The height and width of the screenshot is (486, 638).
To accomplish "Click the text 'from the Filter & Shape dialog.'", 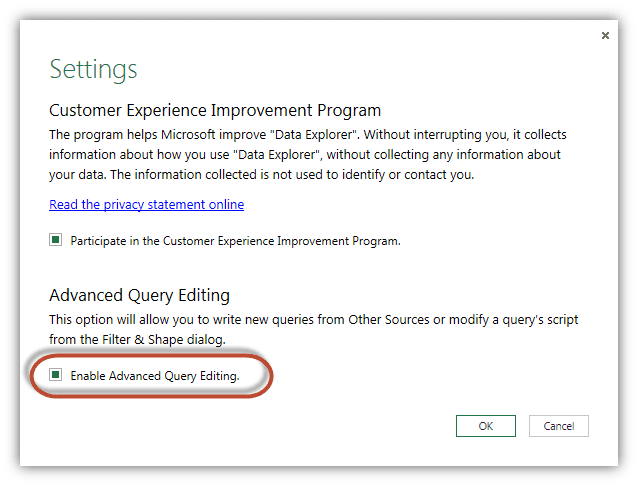I will 138,339.
